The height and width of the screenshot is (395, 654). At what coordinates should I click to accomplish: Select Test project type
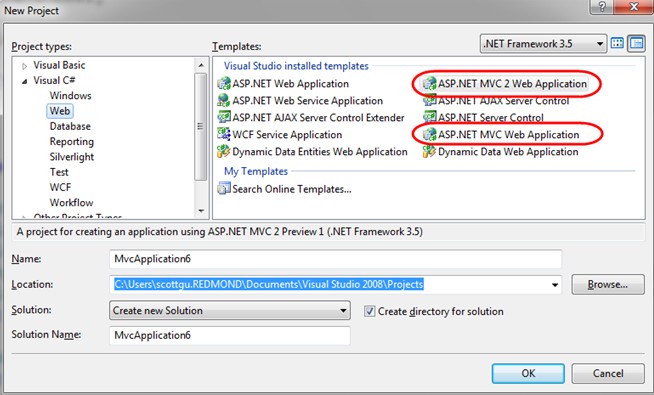click(x=59, y=172)
